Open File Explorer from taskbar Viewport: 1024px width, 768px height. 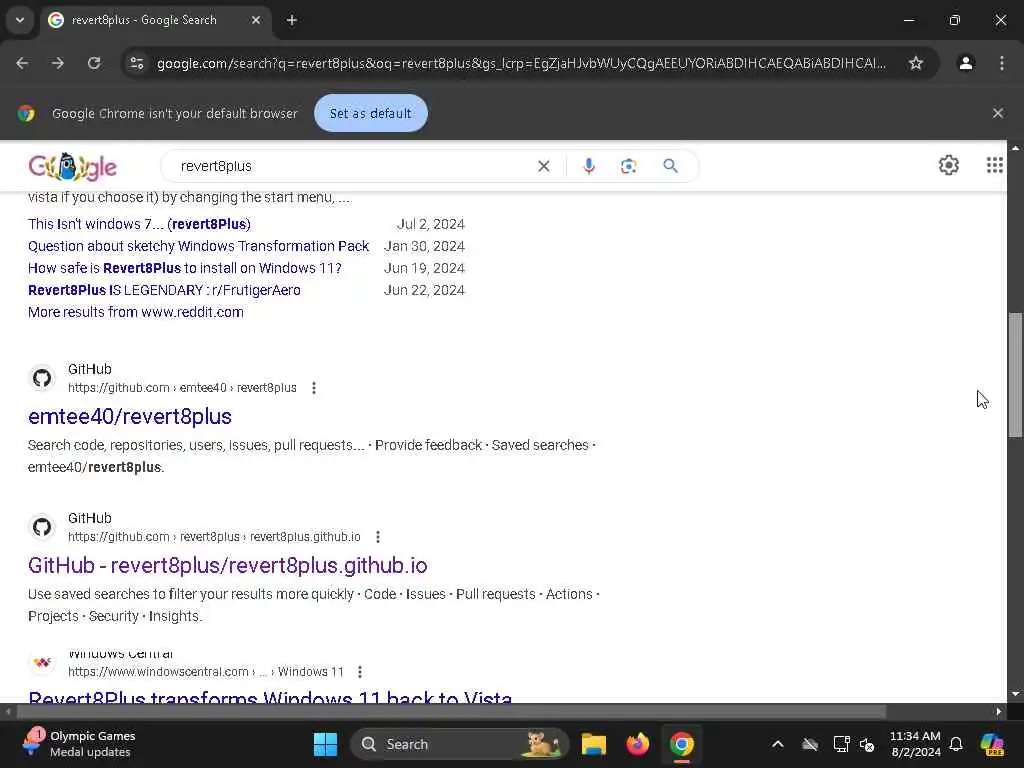594,744
